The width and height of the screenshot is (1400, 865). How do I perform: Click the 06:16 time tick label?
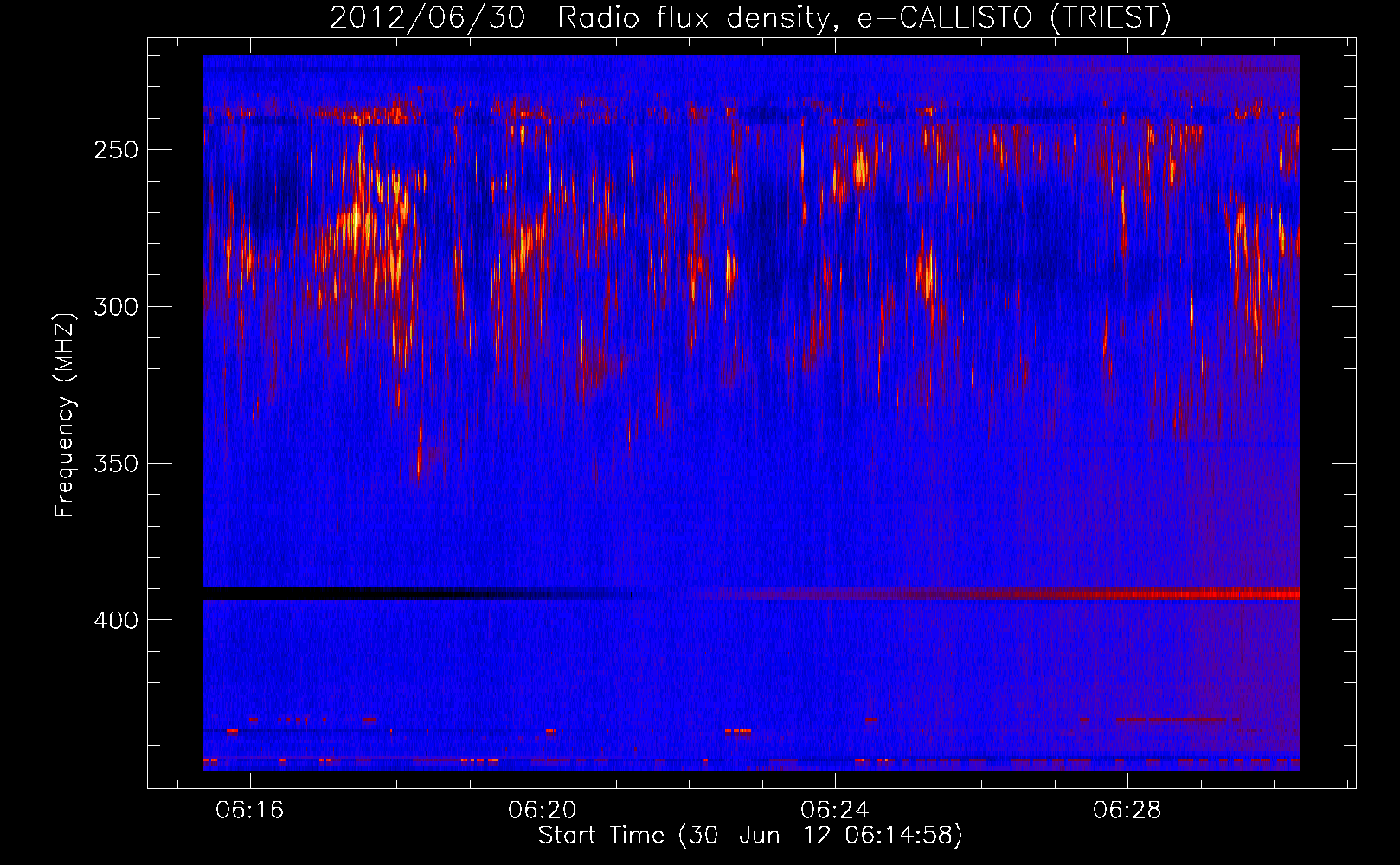point(250,811)
